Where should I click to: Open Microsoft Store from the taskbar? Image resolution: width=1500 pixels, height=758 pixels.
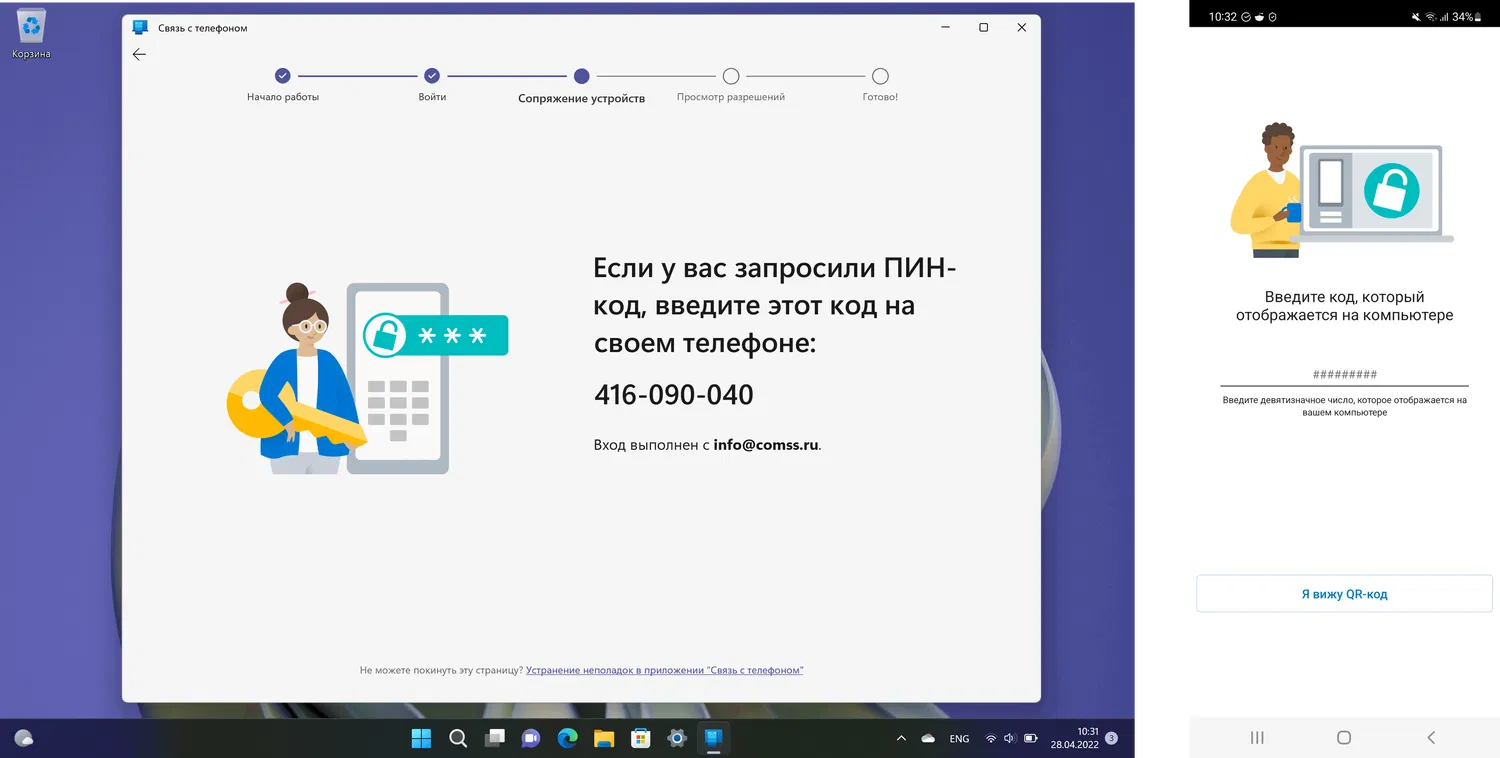[640, 738]
